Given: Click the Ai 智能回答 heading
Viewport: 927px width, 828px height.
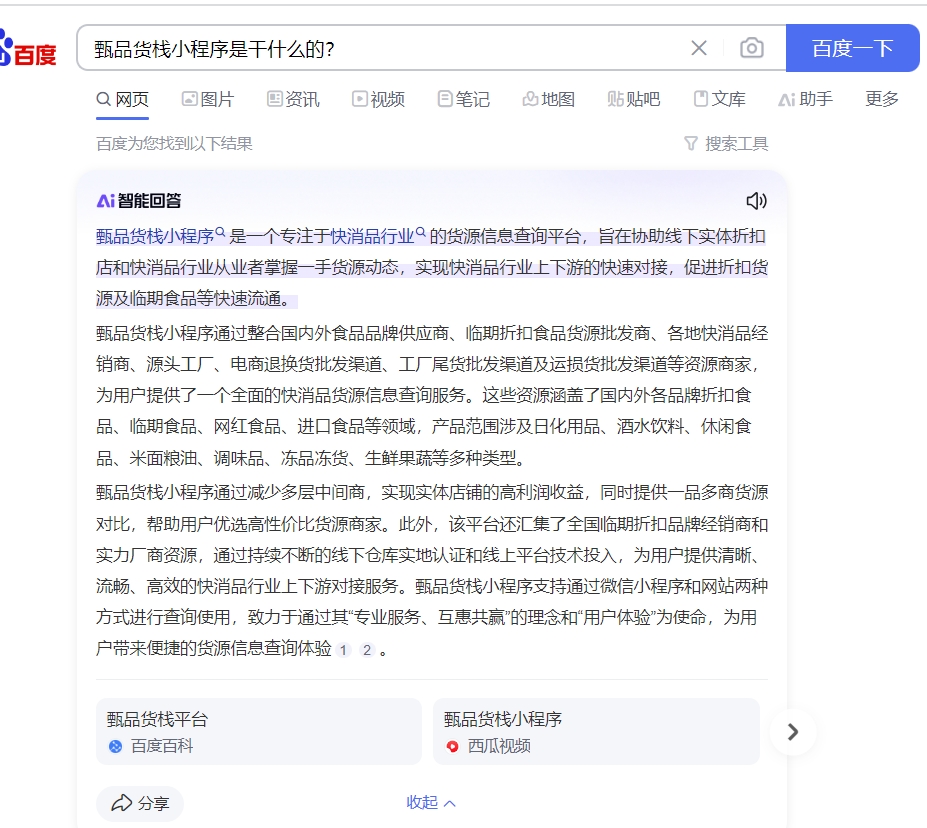Looking at the screenshot, I should [x=139, y=201].
